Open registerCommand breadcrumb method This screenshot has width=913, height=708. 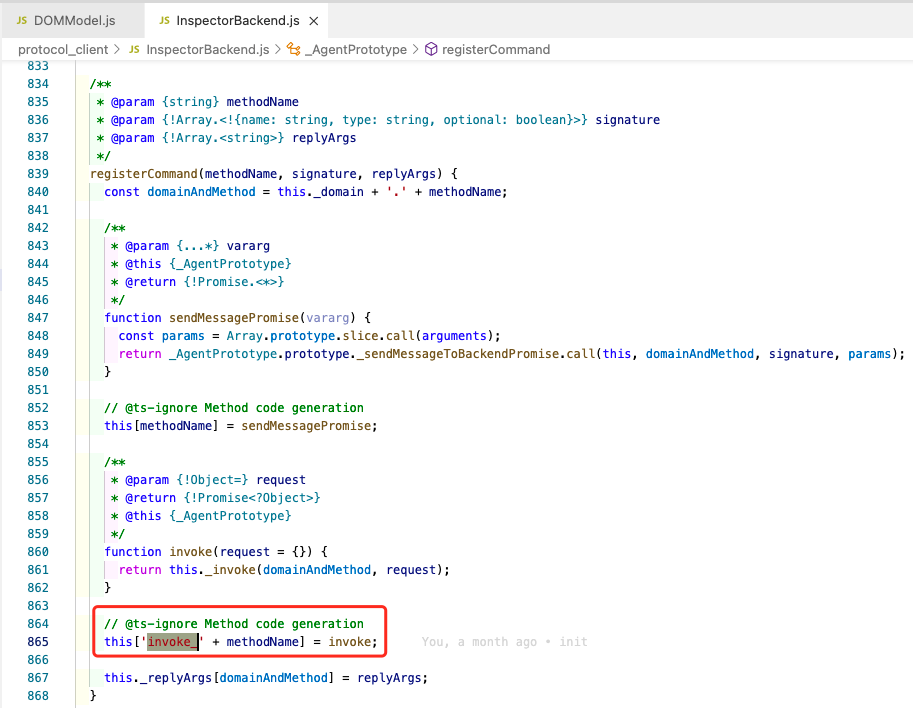(x=496, y=49)
